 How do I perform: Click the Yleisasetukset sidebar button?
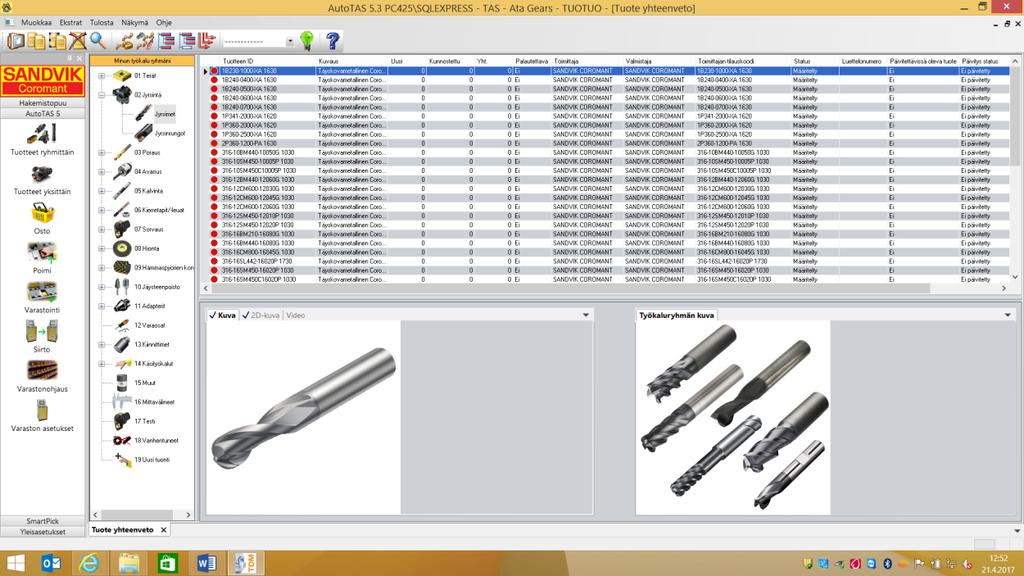pyautogui.click(x=42, y=532)
